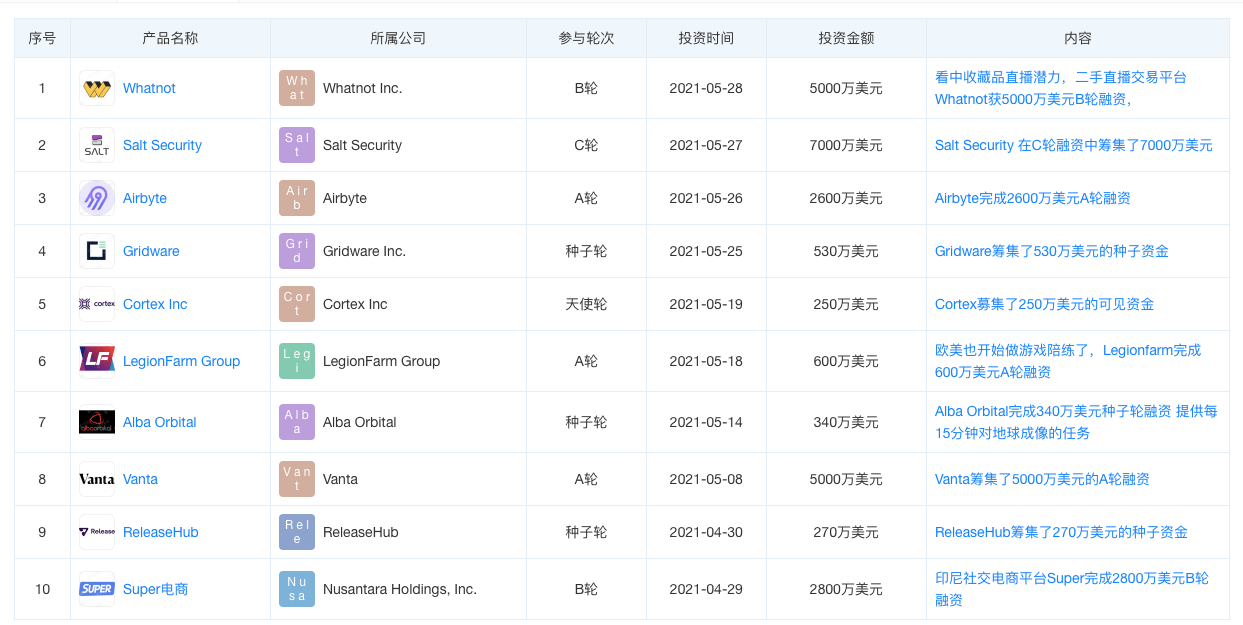The width and height of the screenshot is (1243, 625).
Task: Click the 投资金额 column header
Action: coord(846,38)
